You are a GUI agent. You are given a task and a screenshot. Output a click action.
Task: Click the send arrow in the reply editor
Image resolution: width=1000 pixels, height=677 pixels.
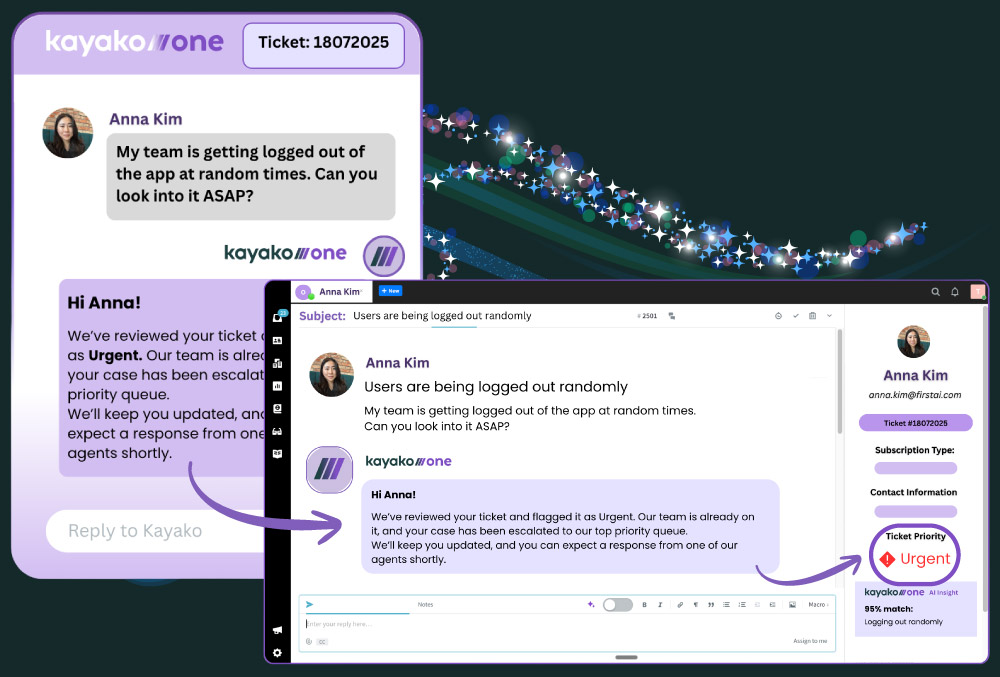tap(309, 604)
